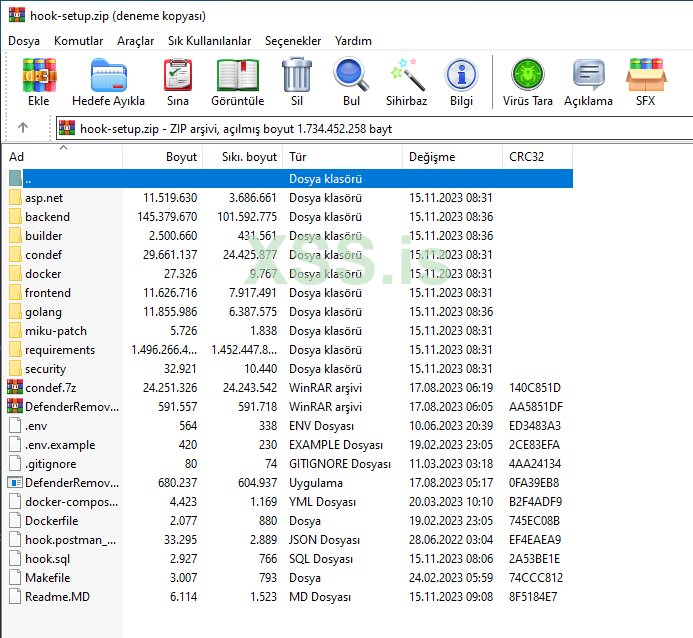The height and width of the screenshot is (638, 693).
Task: Open the Sık Kullanılanlar menu
Action: point(209,41)
